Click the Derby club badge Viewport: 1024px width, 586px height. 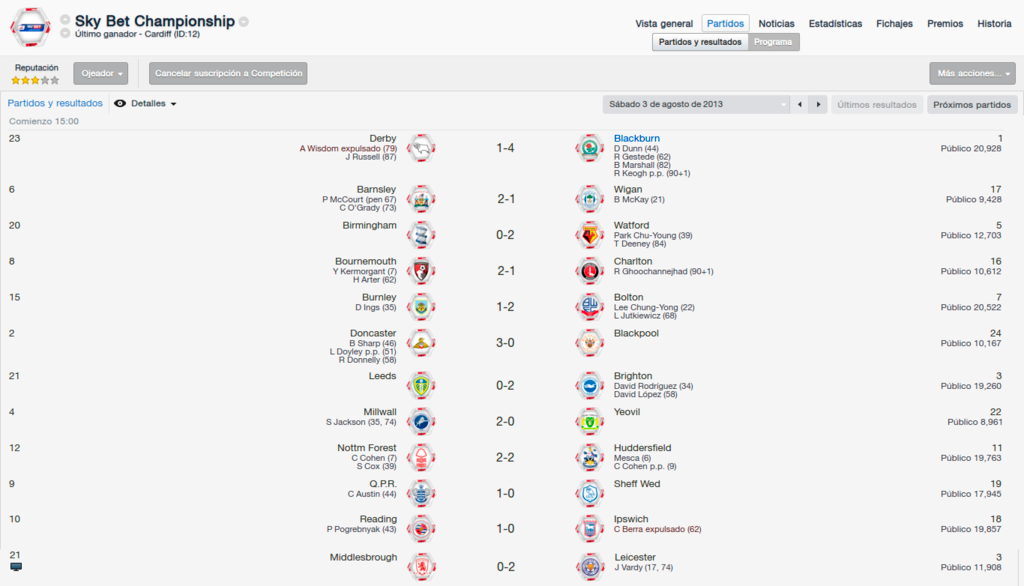pos(421,148)
